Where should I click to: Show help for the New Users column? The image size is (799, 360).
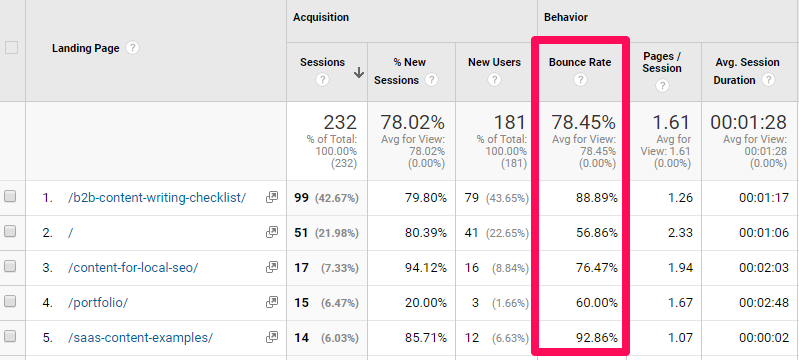[494, 80]
